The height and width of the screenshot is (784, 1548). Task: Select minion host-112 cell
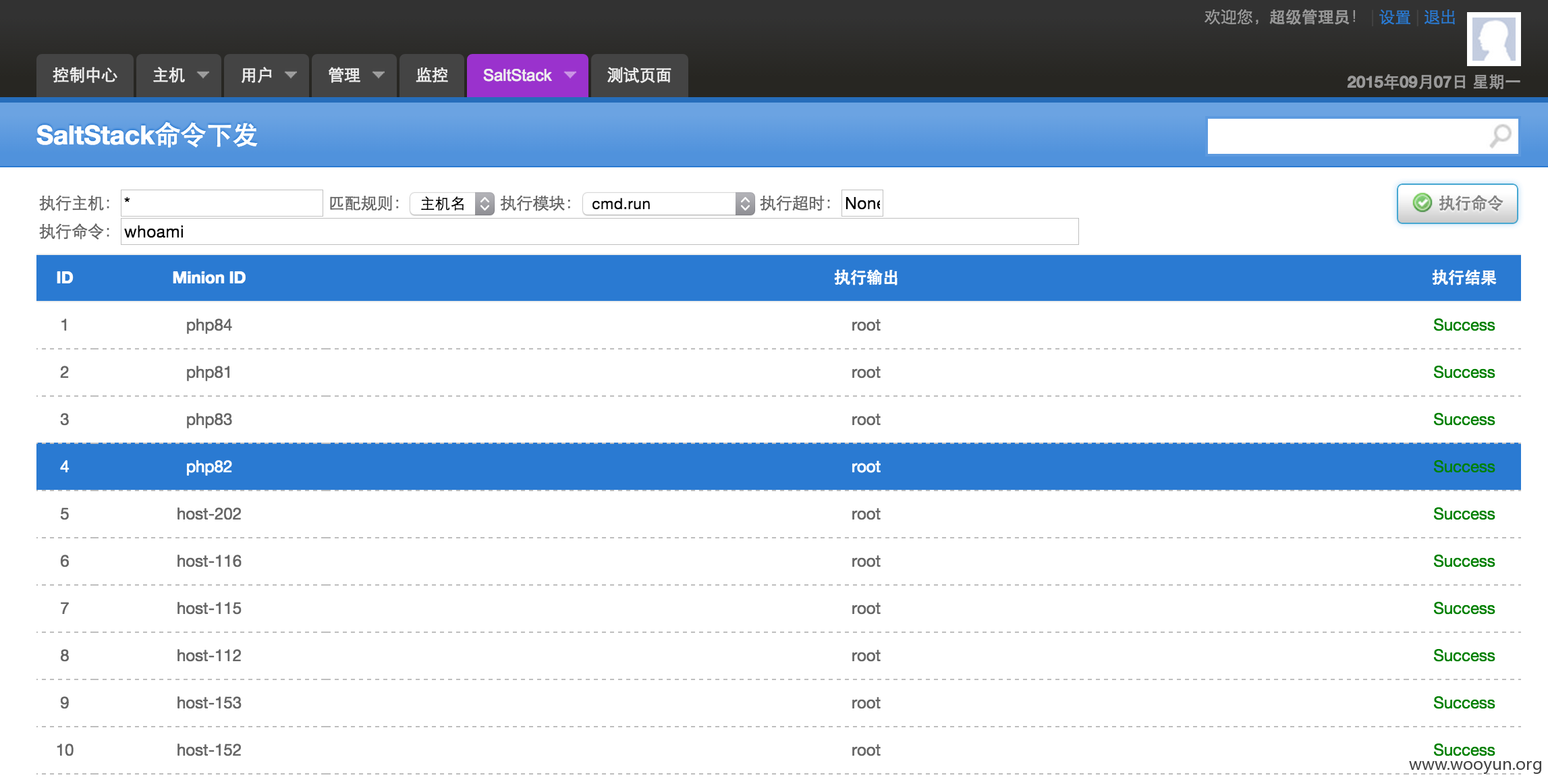pyautogui.click(x=209, y=656)
